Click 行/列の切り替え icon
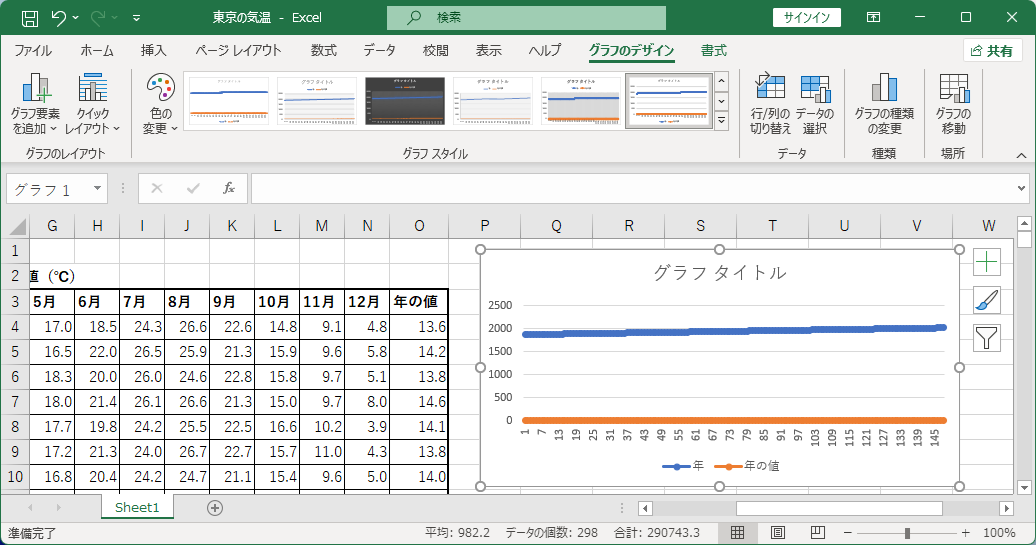Image resolution: width=1036 pixels, height=545 pixels. coord(770,104)
